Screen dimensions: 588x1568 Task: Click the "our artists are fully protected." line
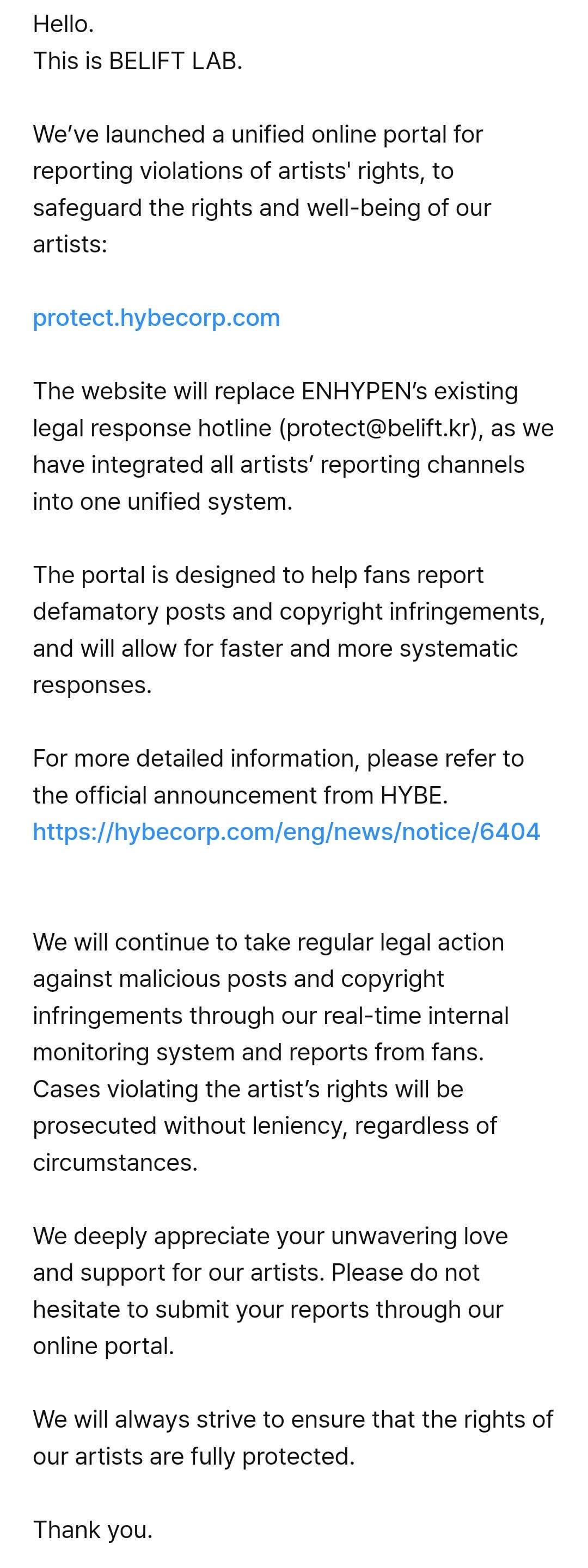[194, 1456]
